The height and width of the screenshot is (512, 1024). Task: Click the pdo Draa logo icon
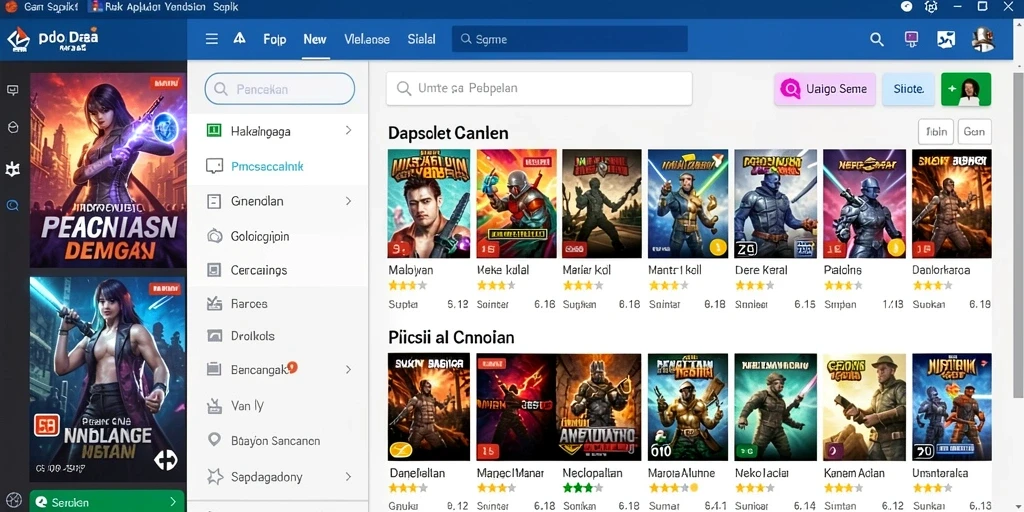point(18,40)
